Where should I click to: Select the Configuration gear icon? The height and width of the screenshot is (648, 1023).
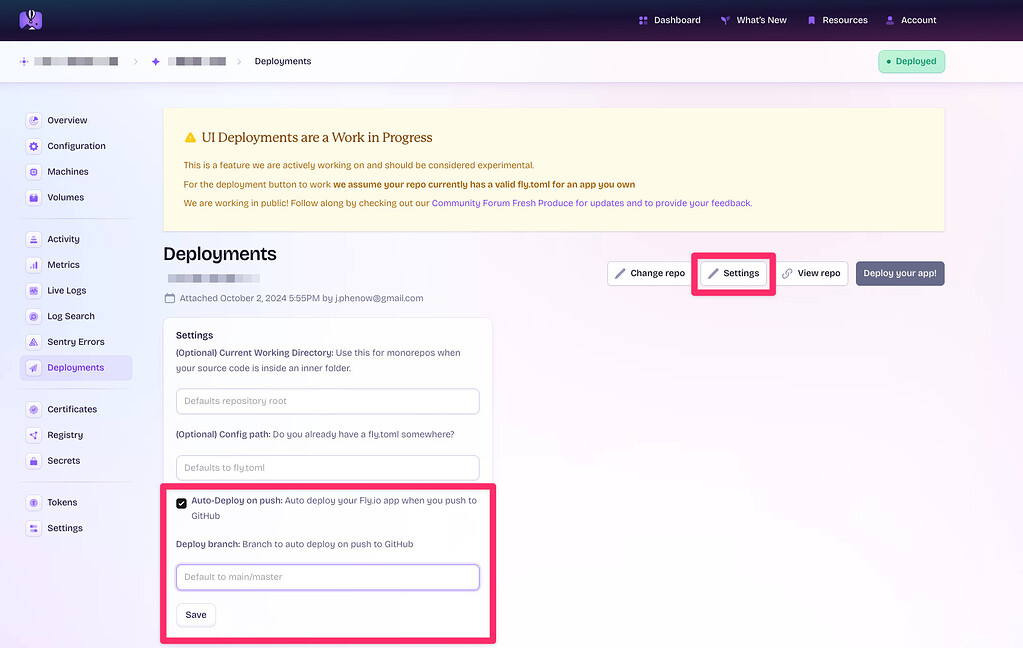point(33,145)
